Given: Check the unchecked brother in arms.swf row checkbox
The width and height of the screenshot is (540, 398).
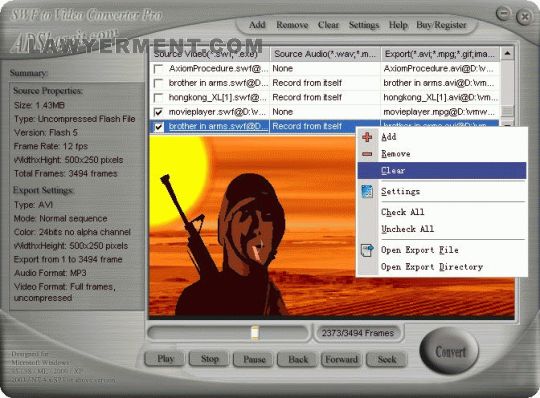Looking at the screenshot, I should [158, 83].
